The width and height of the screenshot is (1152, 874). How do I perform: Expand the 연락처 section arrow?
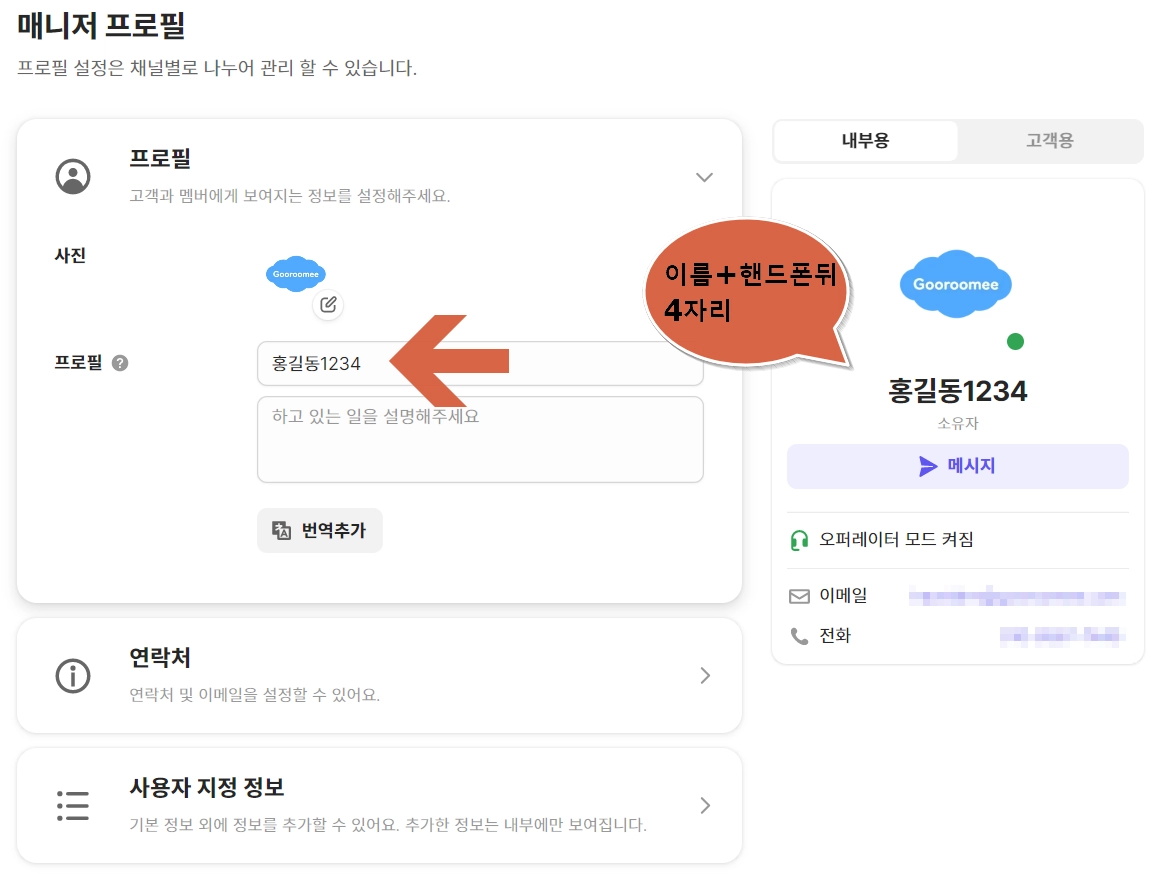[705, 676]
